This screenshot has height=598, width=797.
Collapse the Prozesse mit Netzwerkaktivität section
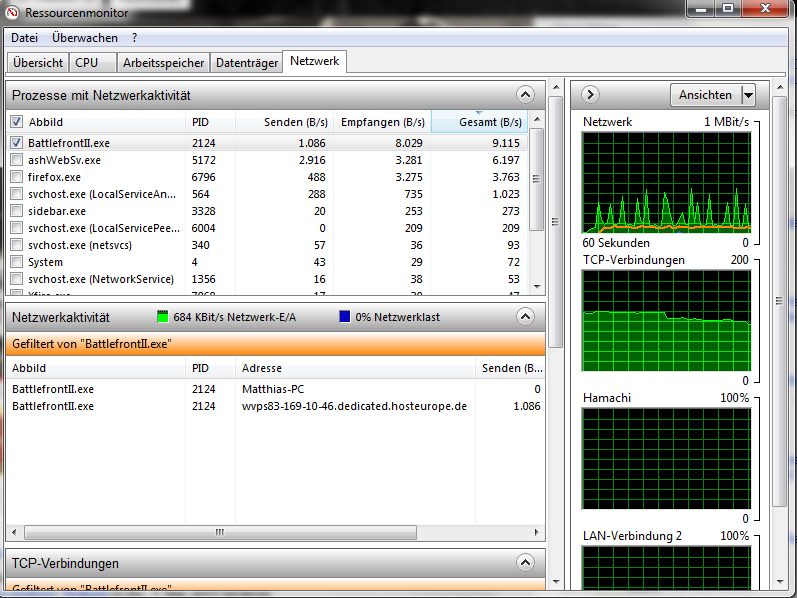click(x=525, y=95)
